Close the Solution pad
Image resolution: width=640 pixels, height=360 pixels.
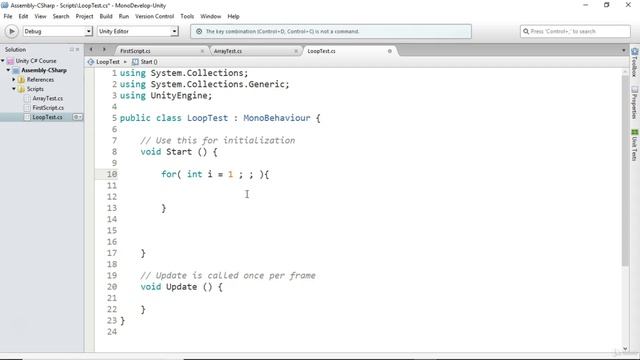(x=78, y=49)
